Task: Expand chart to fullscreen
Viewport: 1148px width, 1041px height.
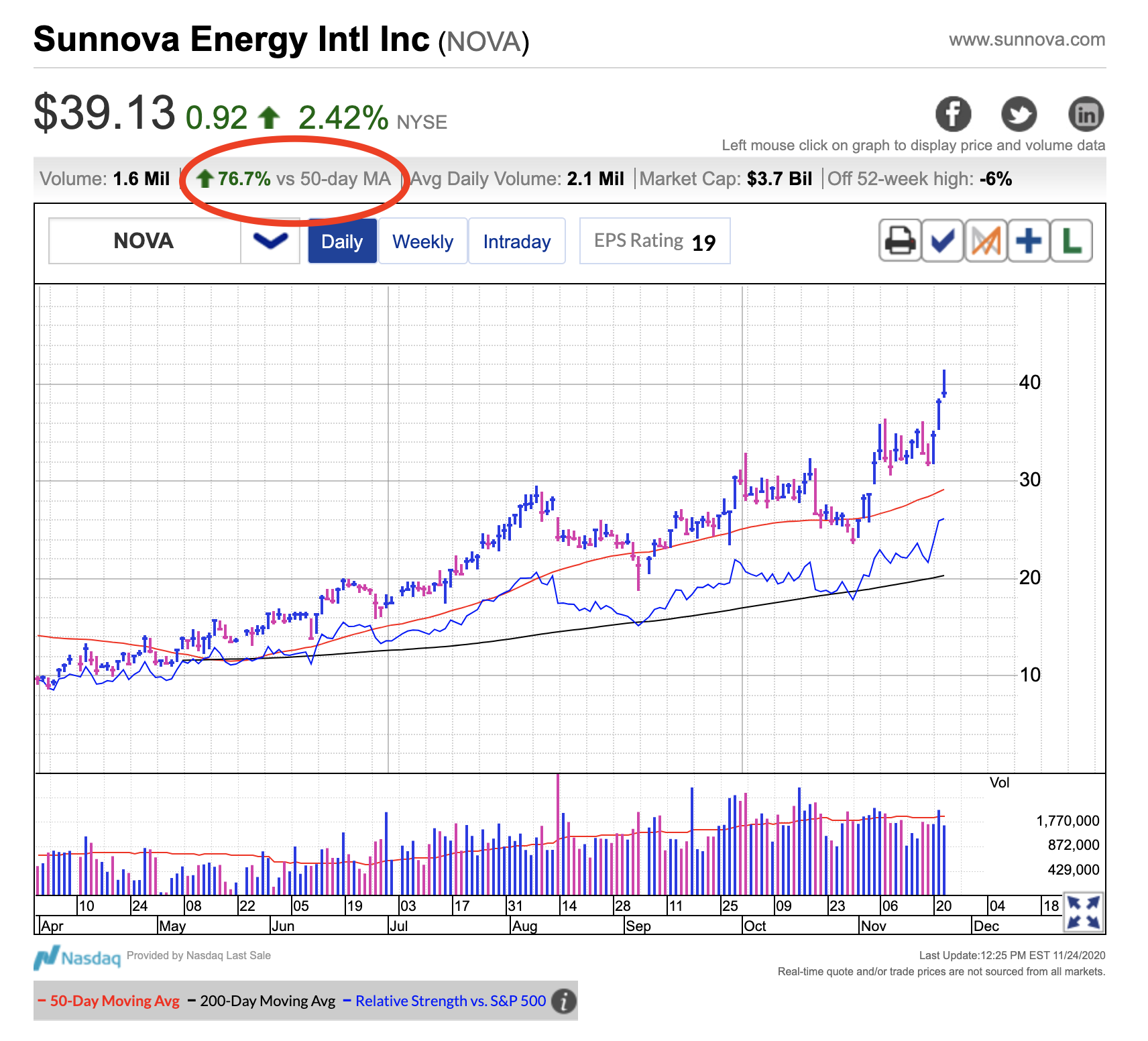Action: coord(1084,912)
